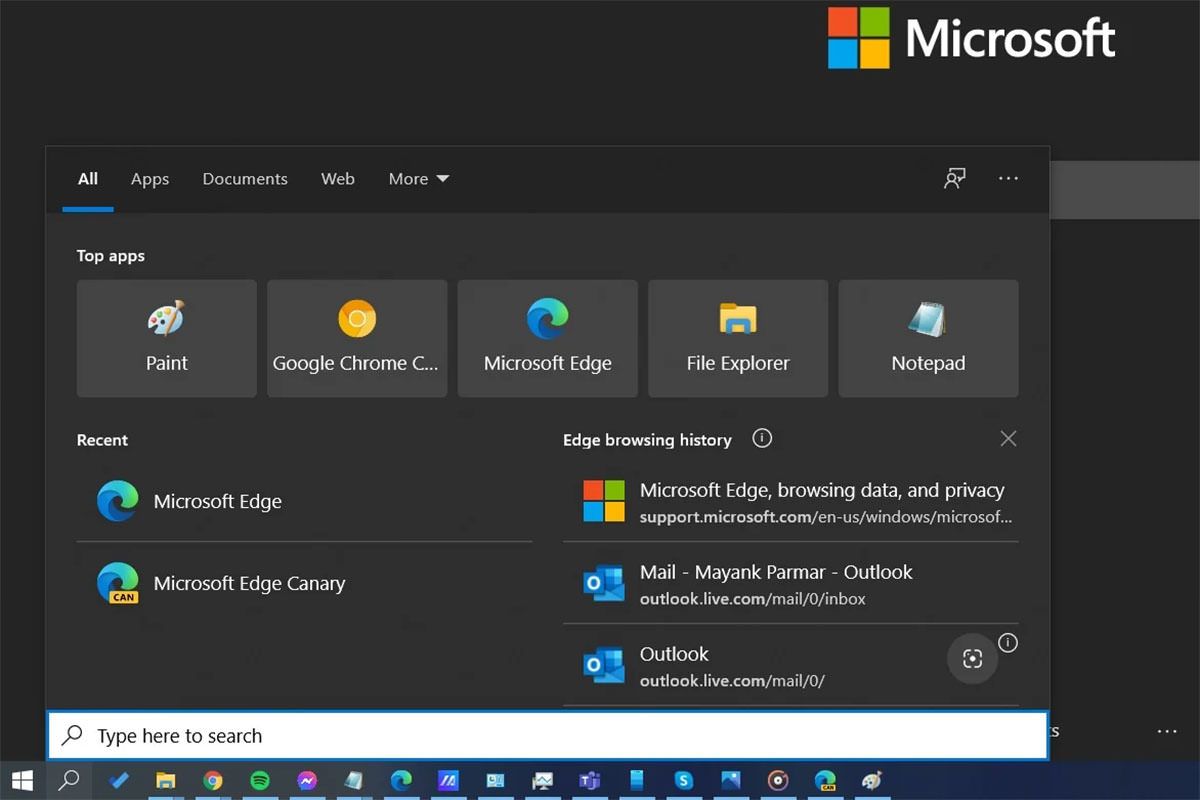Screen dimensions: 1200x800
Task: Open Notepad from the taskbar
Action: coord(354,780)
